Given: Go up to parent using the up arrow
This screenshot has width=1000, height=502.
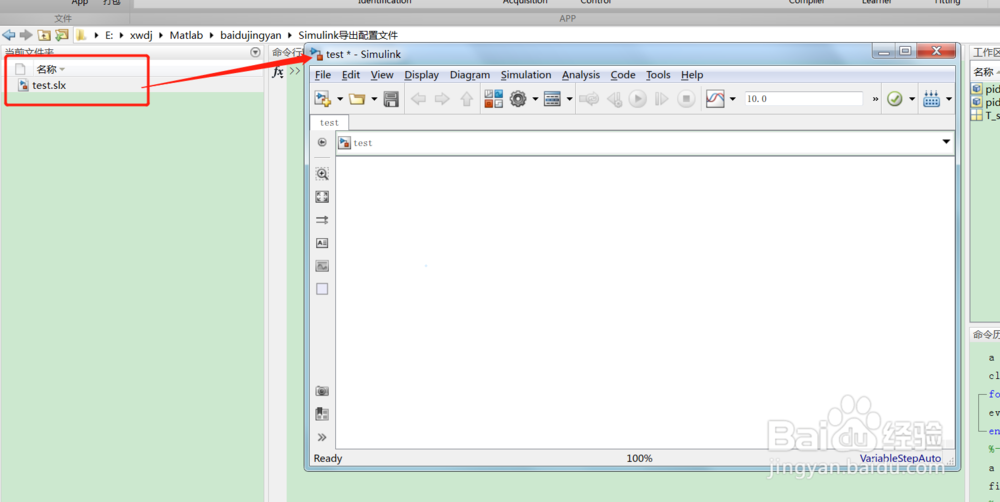Looking at the screenshot, I should pos(467,99).
